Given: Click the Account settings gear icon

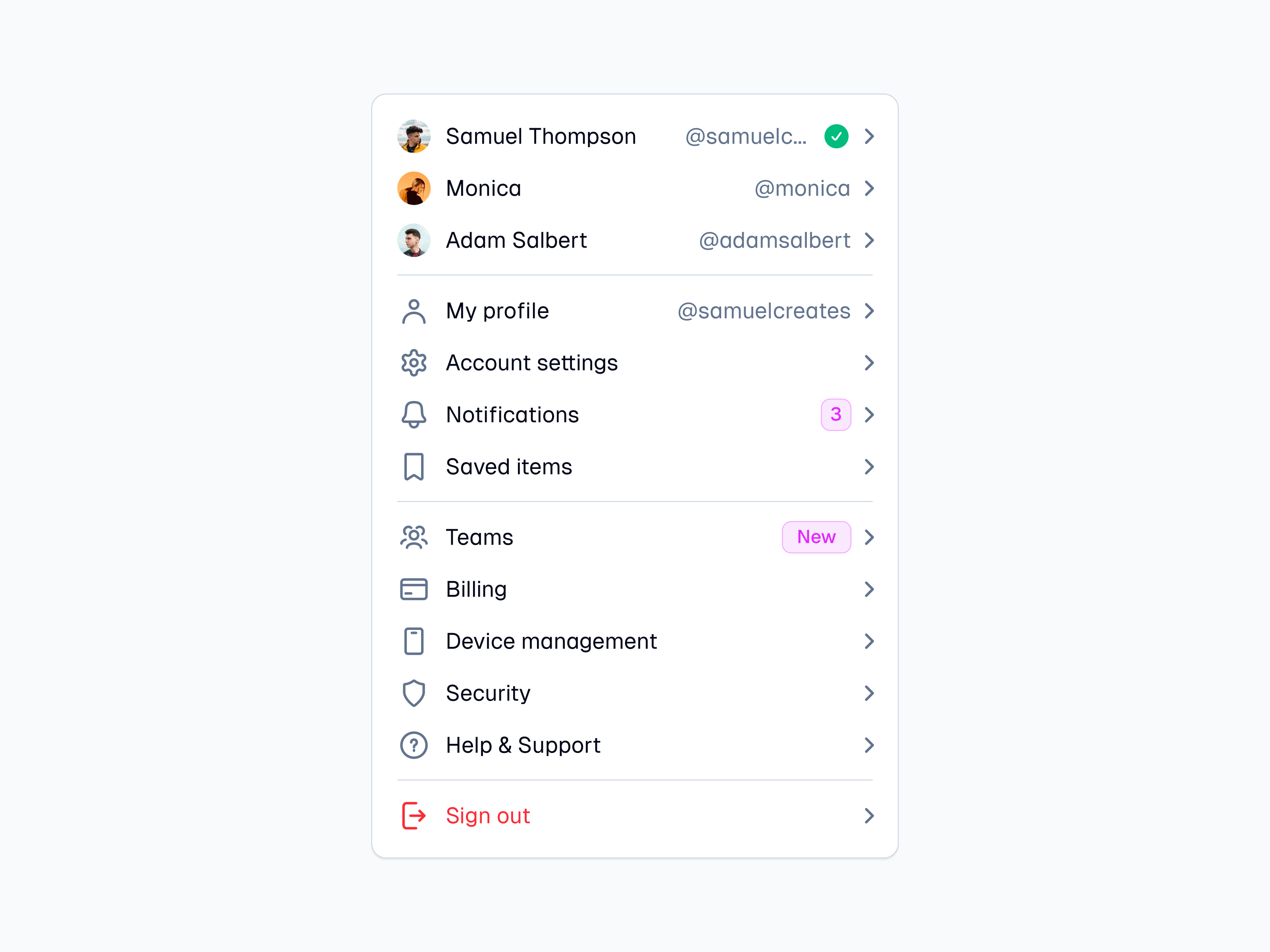Looking at the screenshot, I should 414,363.
